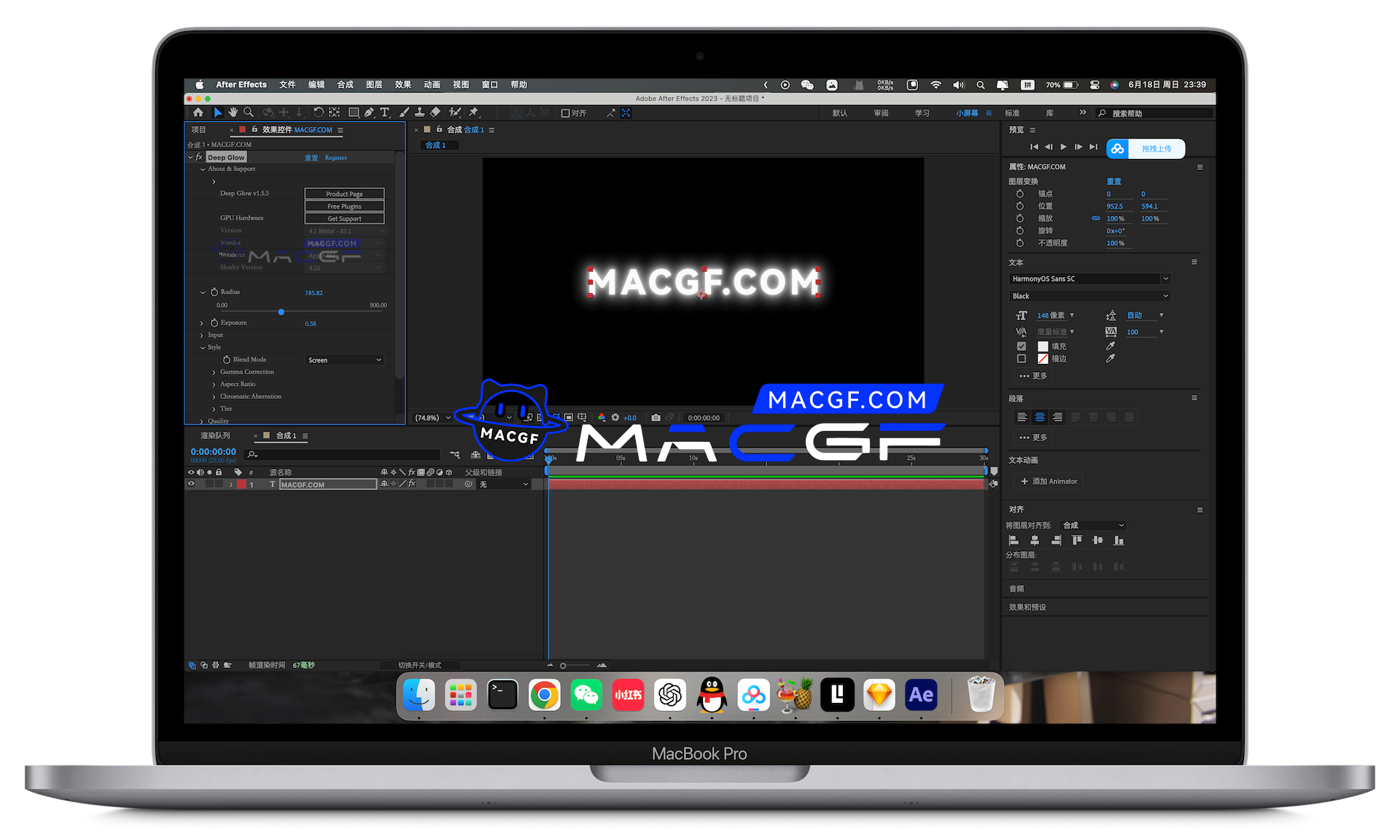Uncheck the fill (填充) checkbox
Viewport: 1400px width, 840px height.
[x=1021, y=346]
